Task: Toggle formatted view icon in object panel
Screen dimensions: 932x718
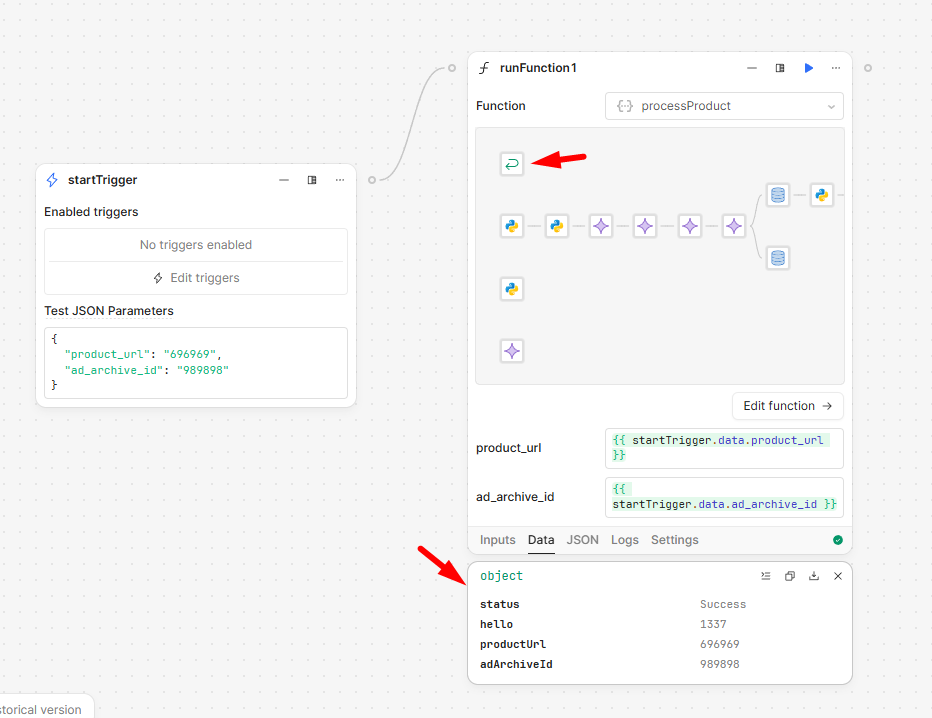Action: [x=766, y=576]
